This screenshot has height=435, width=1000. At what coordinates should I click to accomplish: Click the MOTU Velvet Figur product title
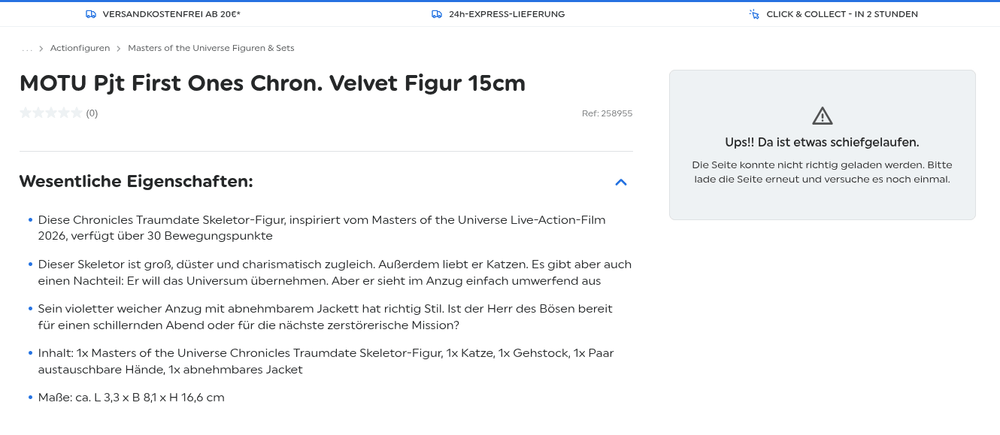pos(272,83)
